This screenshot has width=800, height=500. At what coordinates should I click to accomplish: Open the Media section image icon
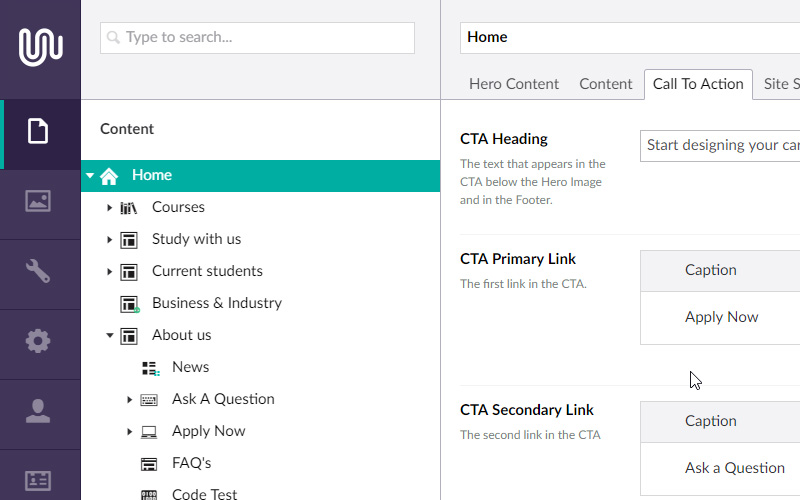tap(38, 201)
